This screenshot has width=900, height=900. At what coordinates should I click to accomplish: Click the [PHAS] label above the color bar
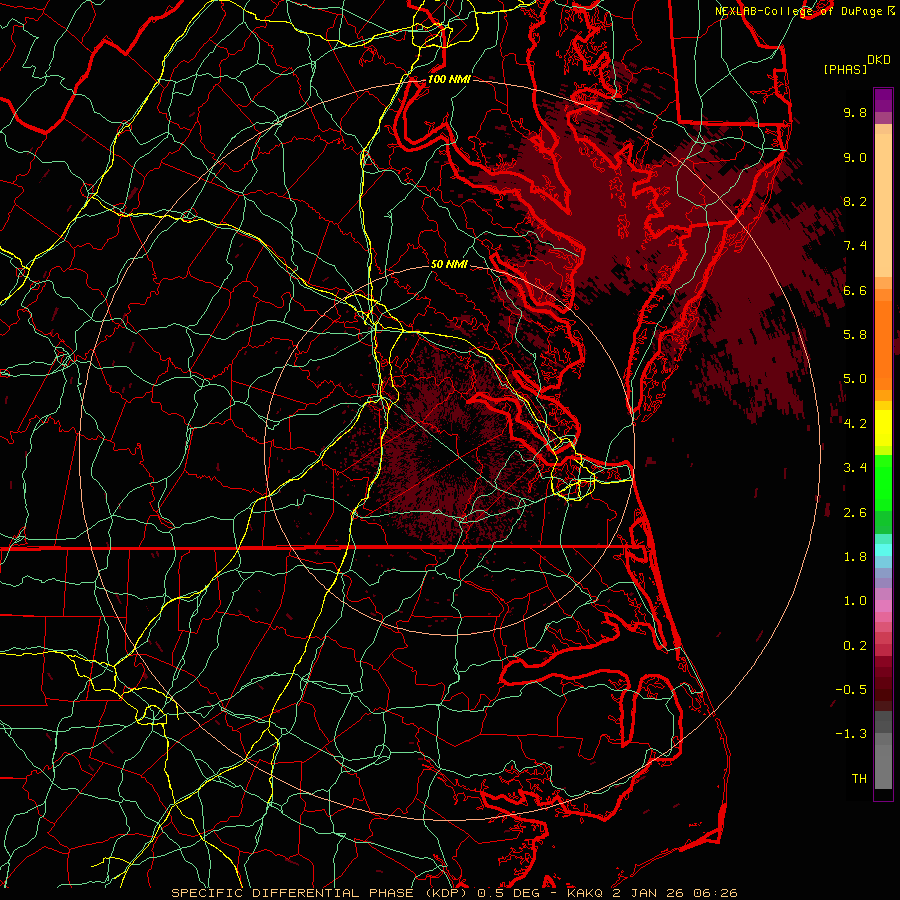click(845, 69)
